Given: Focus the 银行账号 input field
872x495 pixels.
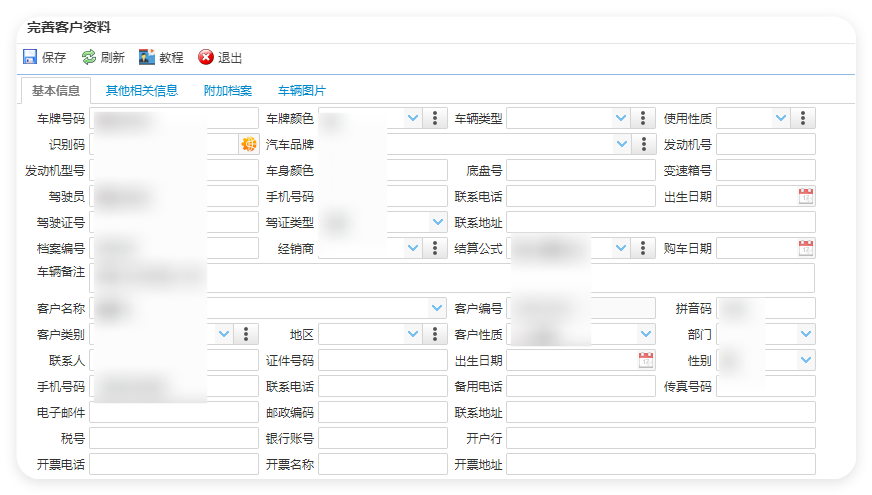Looking at the screenshot, I should tap(383, 438).
